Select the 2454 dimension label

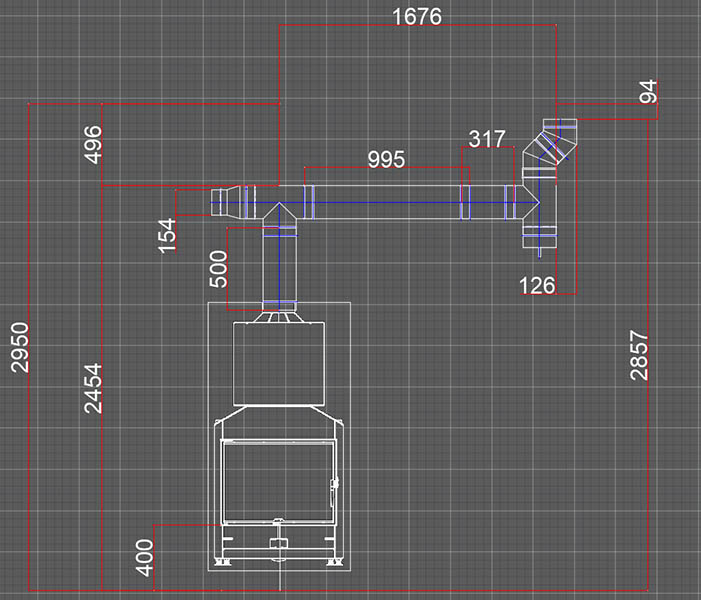(93, 388)
